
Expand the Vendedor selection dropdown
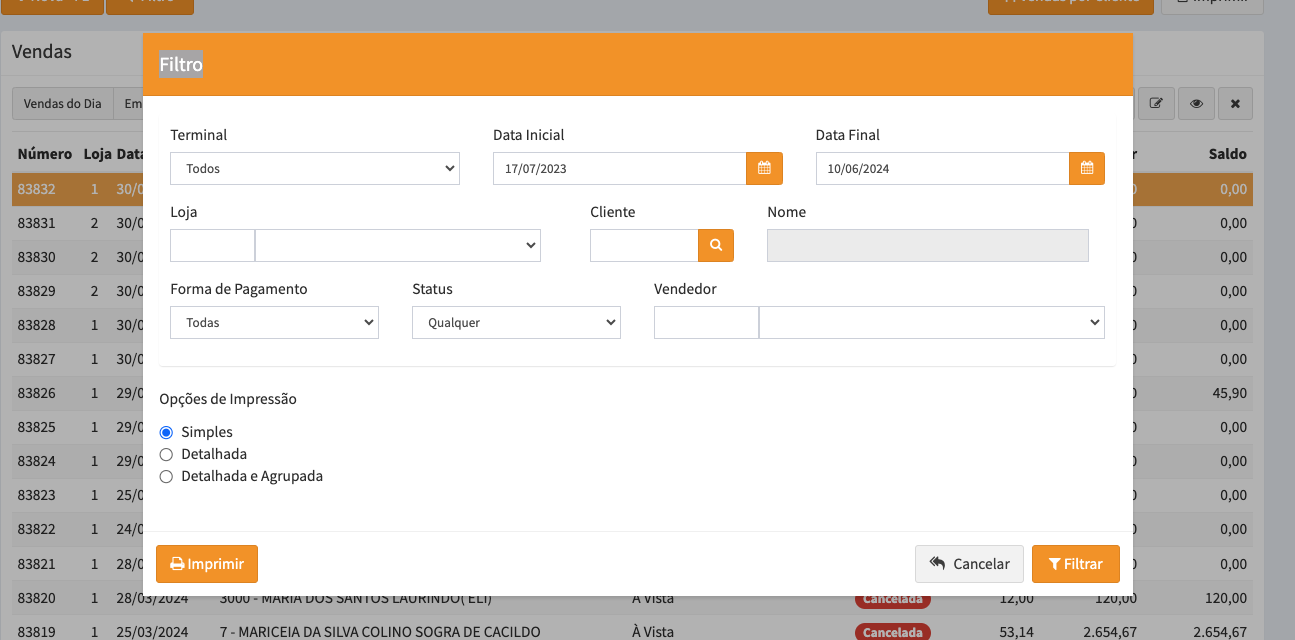[x=931, y=323]
